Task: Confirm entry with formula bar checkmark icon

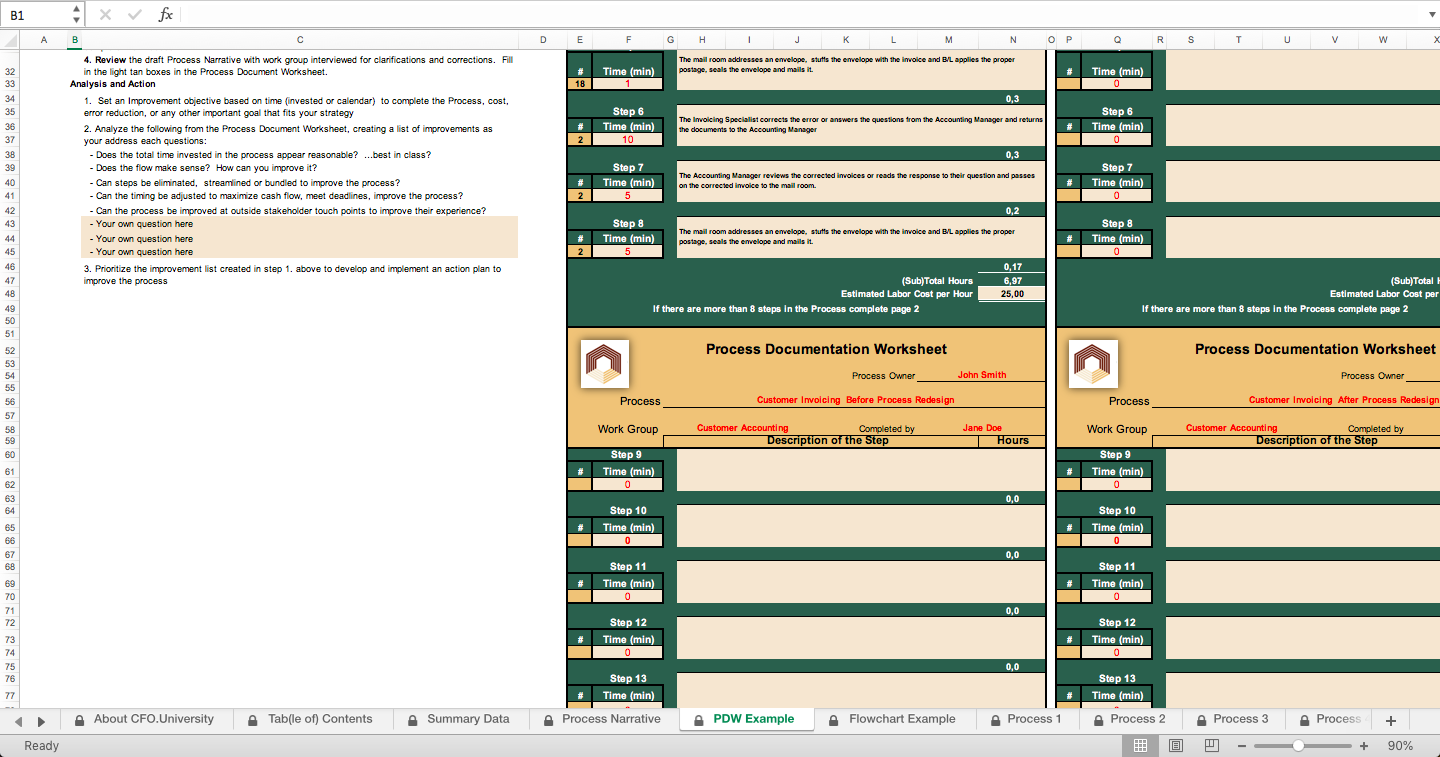Action: (x=135, y=15)
